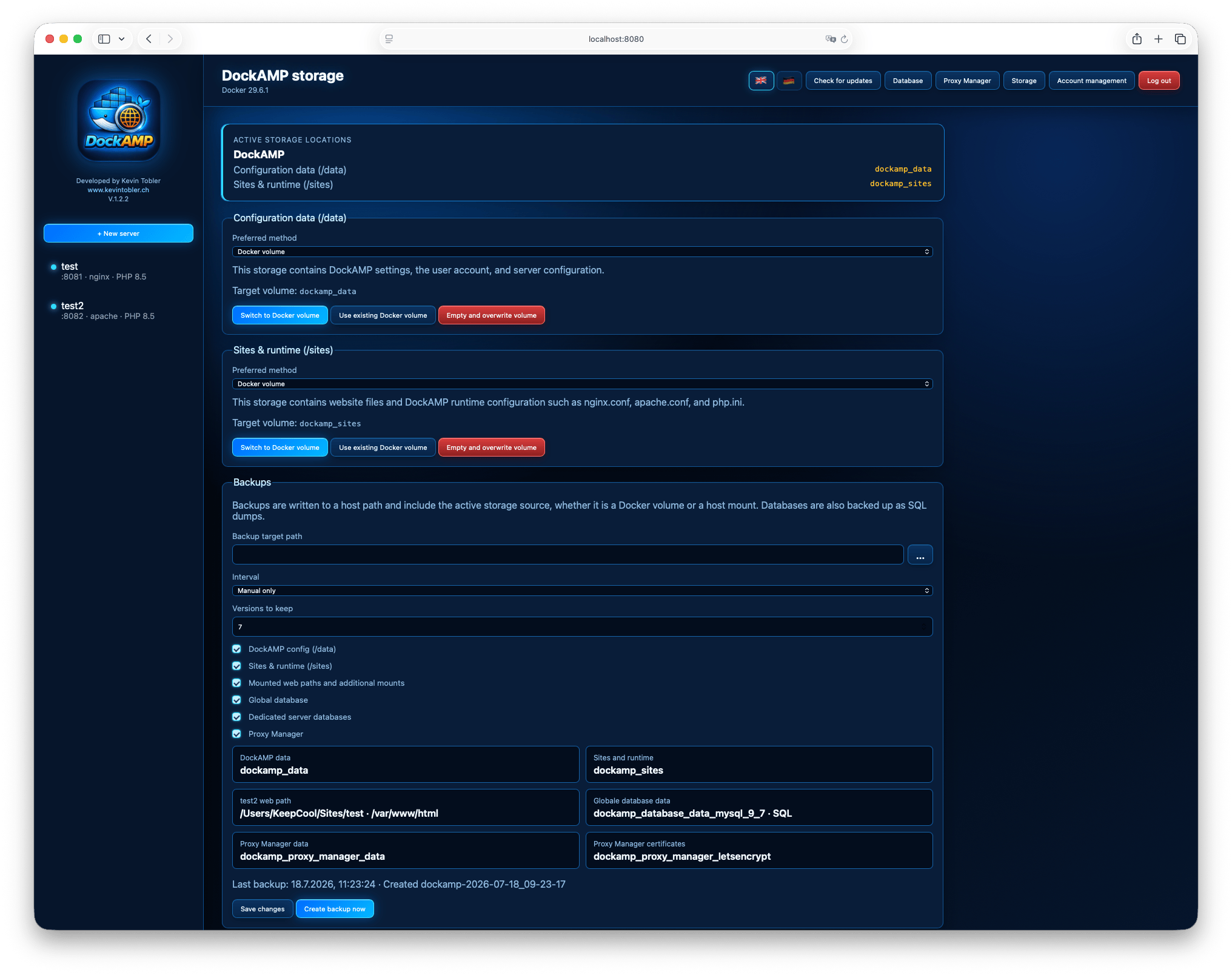Open Sites & runtime preferred method dropdown
The height and width of the screenshot is (975, 1232).
(x=582, y=384)
